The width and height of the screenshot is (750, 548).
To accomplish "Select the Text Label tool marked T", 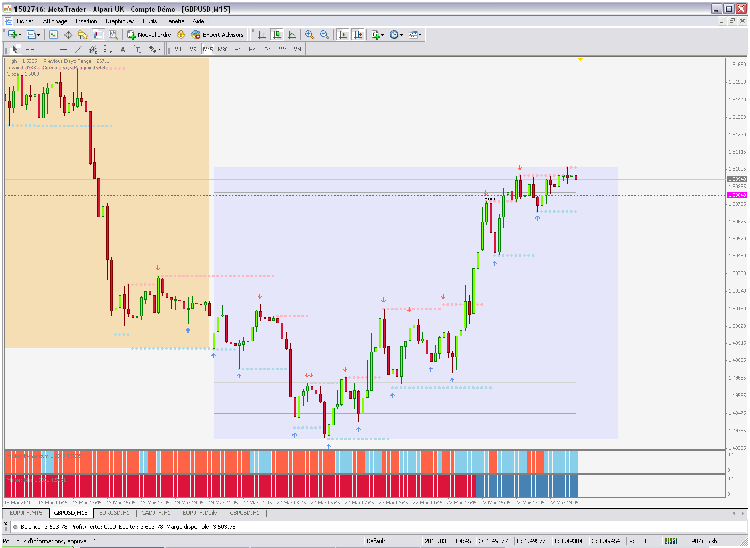I will click(x=138, y=49).
